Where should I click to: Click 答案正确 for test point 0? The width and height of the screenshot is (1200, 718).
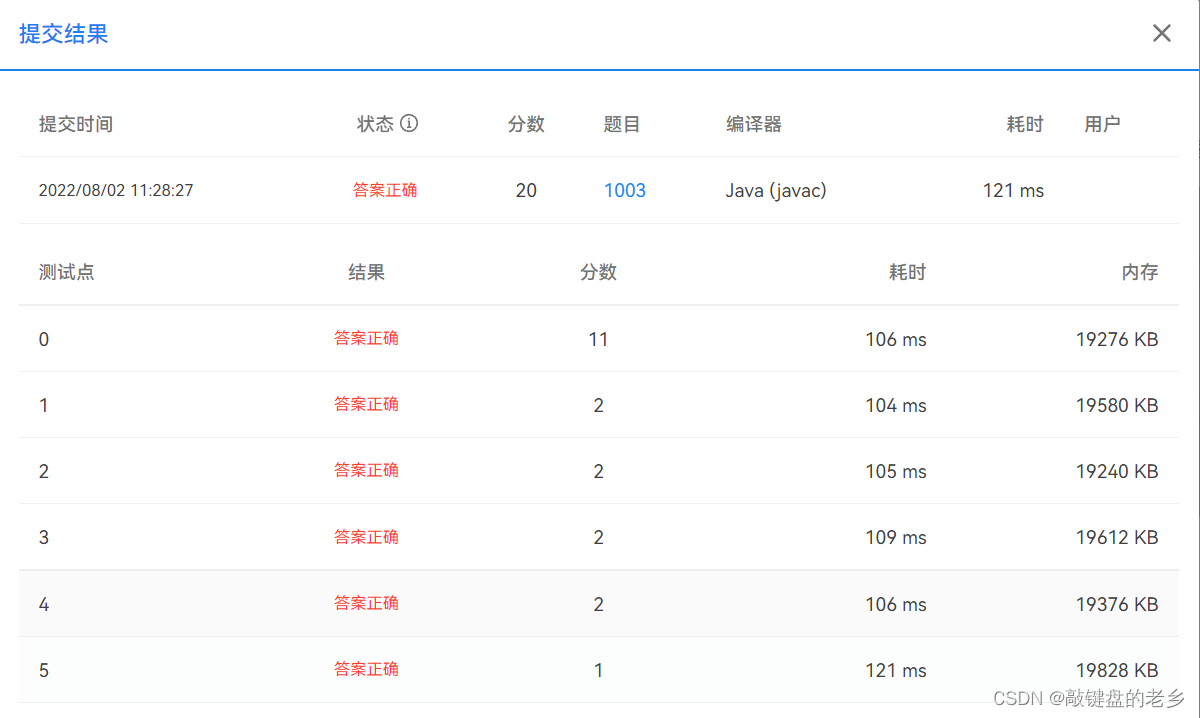[x=366, y=338]
